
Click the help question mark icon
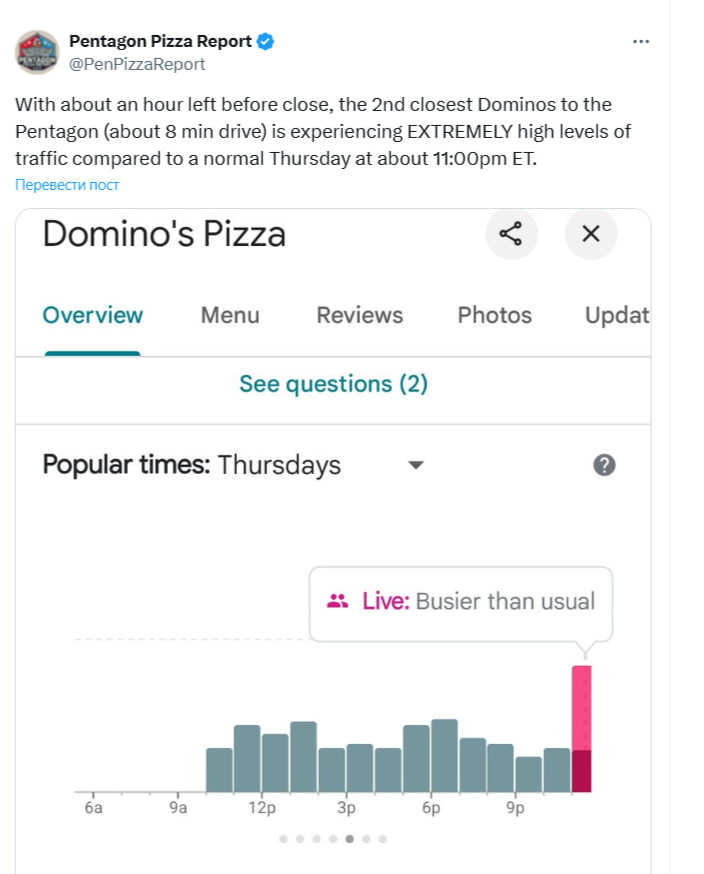point(604,465)
